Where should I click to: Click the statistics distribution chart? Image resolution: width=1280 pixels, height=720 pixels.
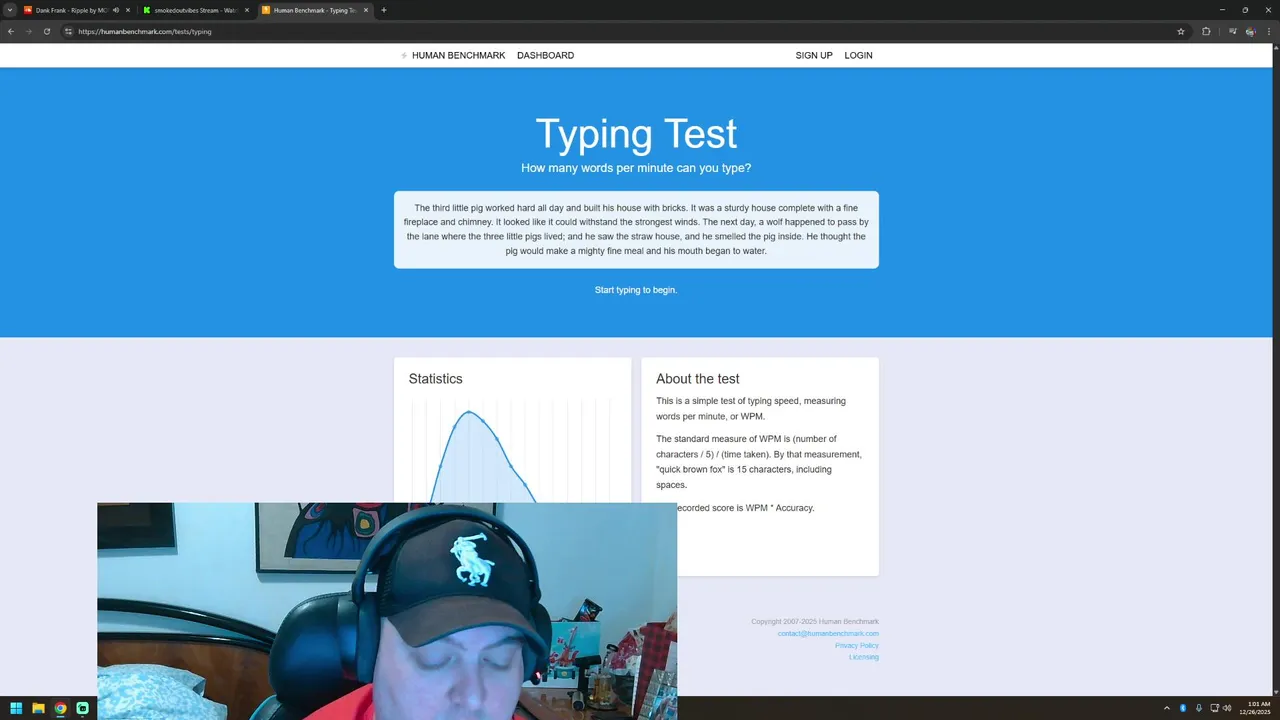pos(510,452)
